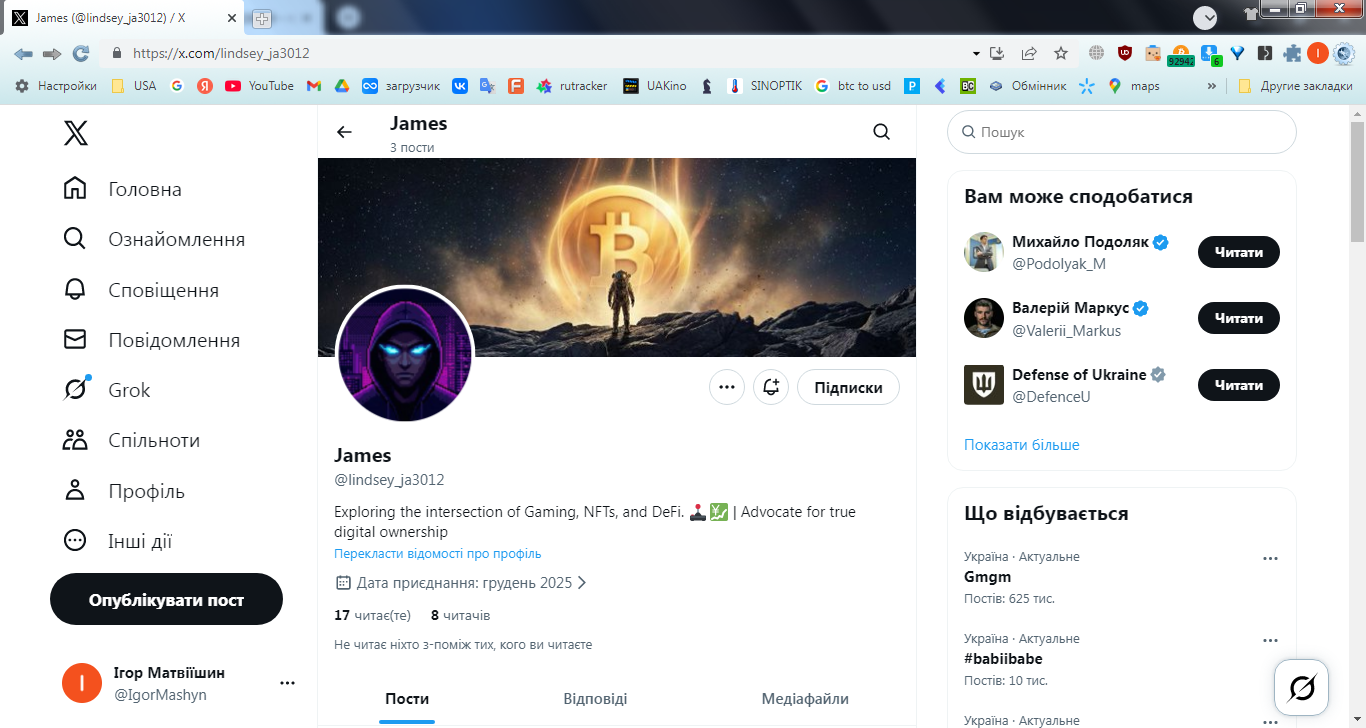The height and width of the screenshot is (728, 1366).
Task: Switch to Пости tab
Action: coord(407,699)
